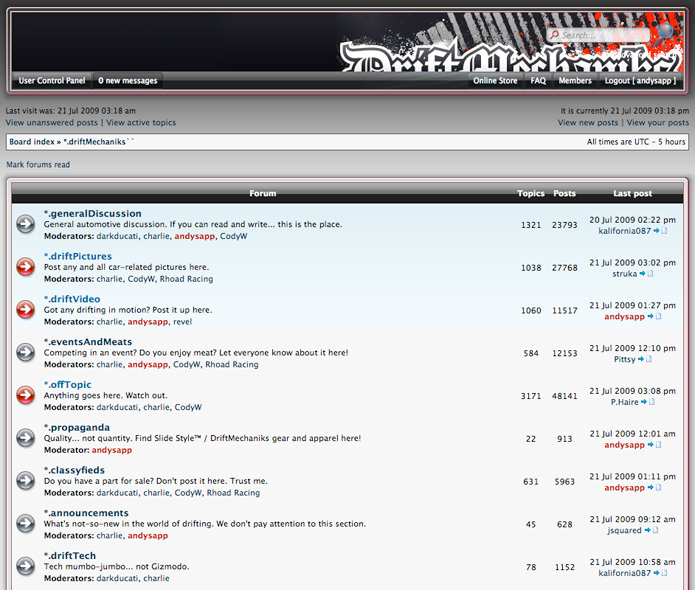Go to the Online Store
The width and height of the screenshot is (695, 590).
pos(495,81)
